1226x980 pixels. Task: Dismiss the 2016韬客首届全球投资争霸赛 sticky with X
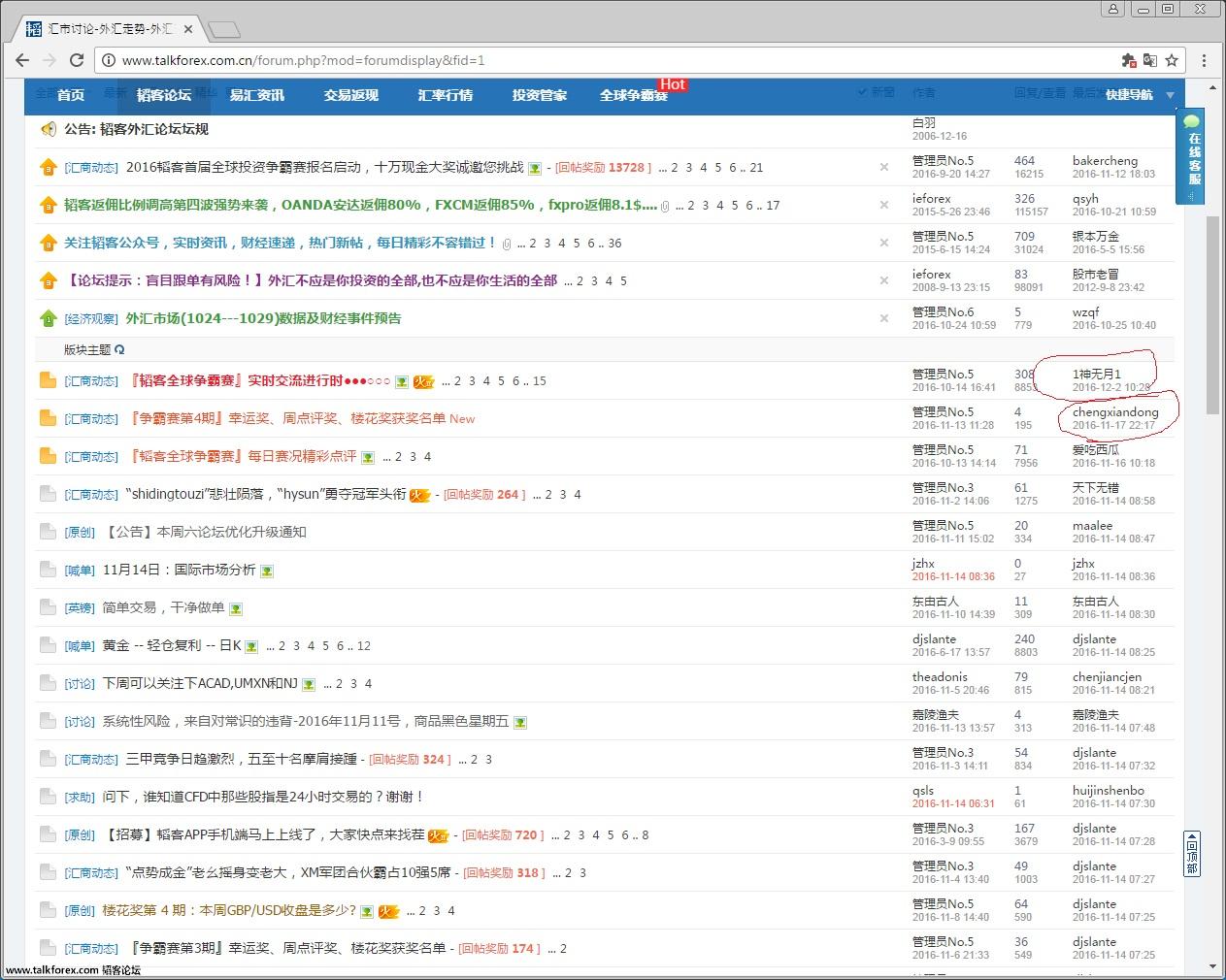tap(883, 167)
